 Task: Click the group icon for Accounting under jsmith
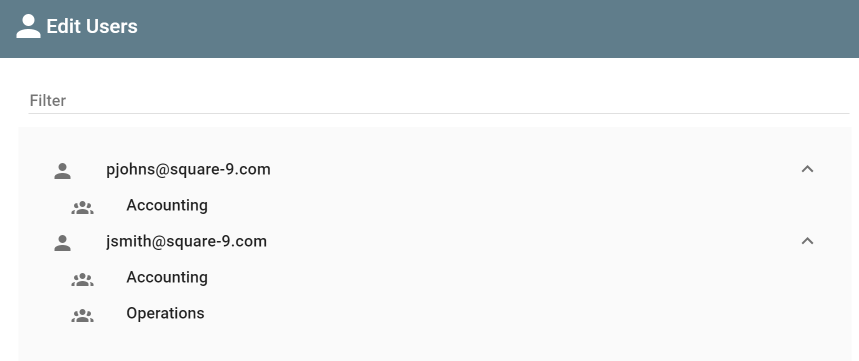point(82,279)
